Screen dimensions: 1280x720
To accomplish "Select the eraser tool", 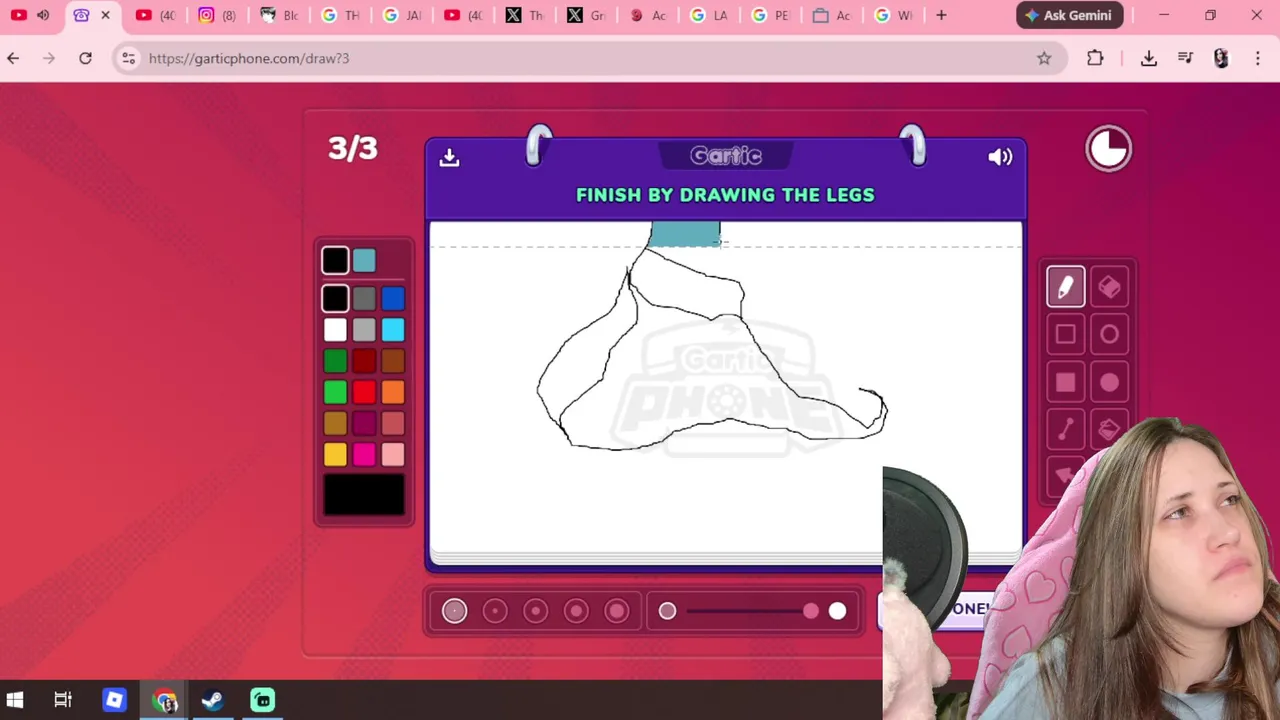I will [x=1109, y=287].
